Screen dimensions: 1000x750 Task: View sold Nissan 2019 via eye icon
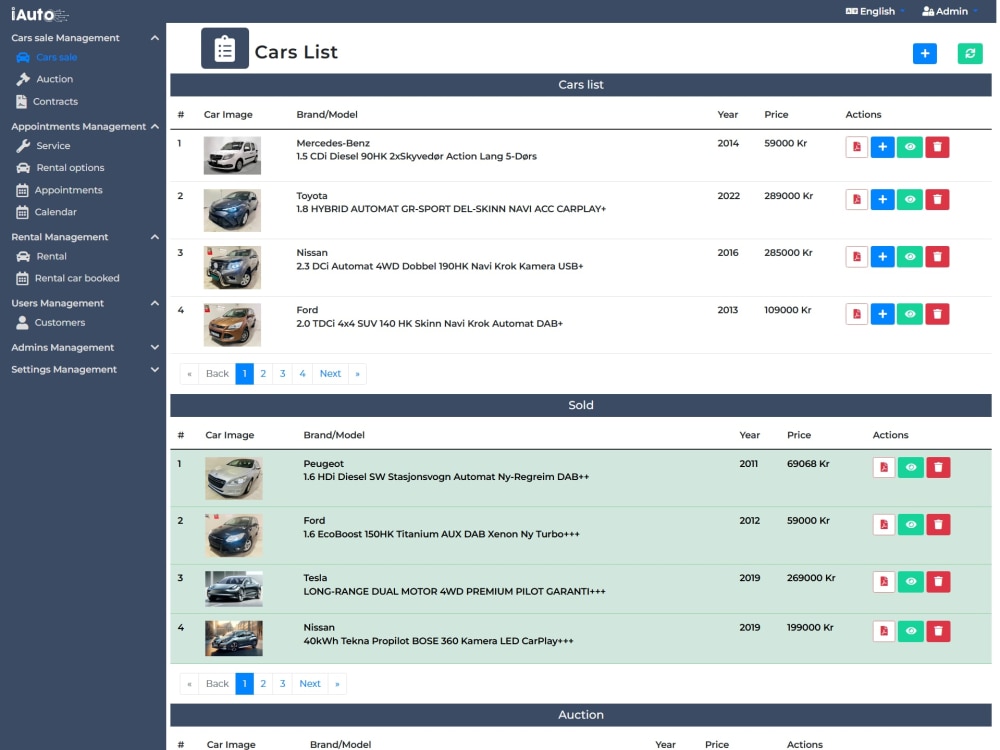coord(911,631)
